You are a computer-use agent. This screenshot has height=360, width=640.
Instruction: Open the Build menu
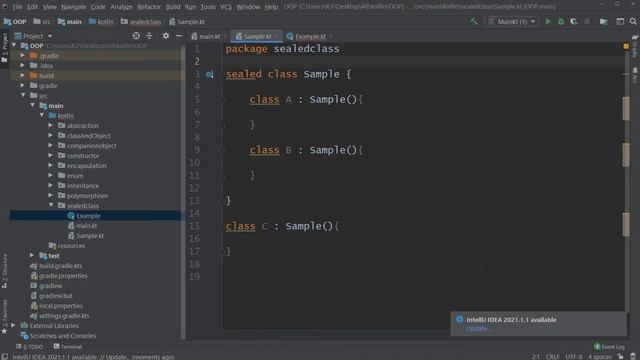click(x=173, y=7)
